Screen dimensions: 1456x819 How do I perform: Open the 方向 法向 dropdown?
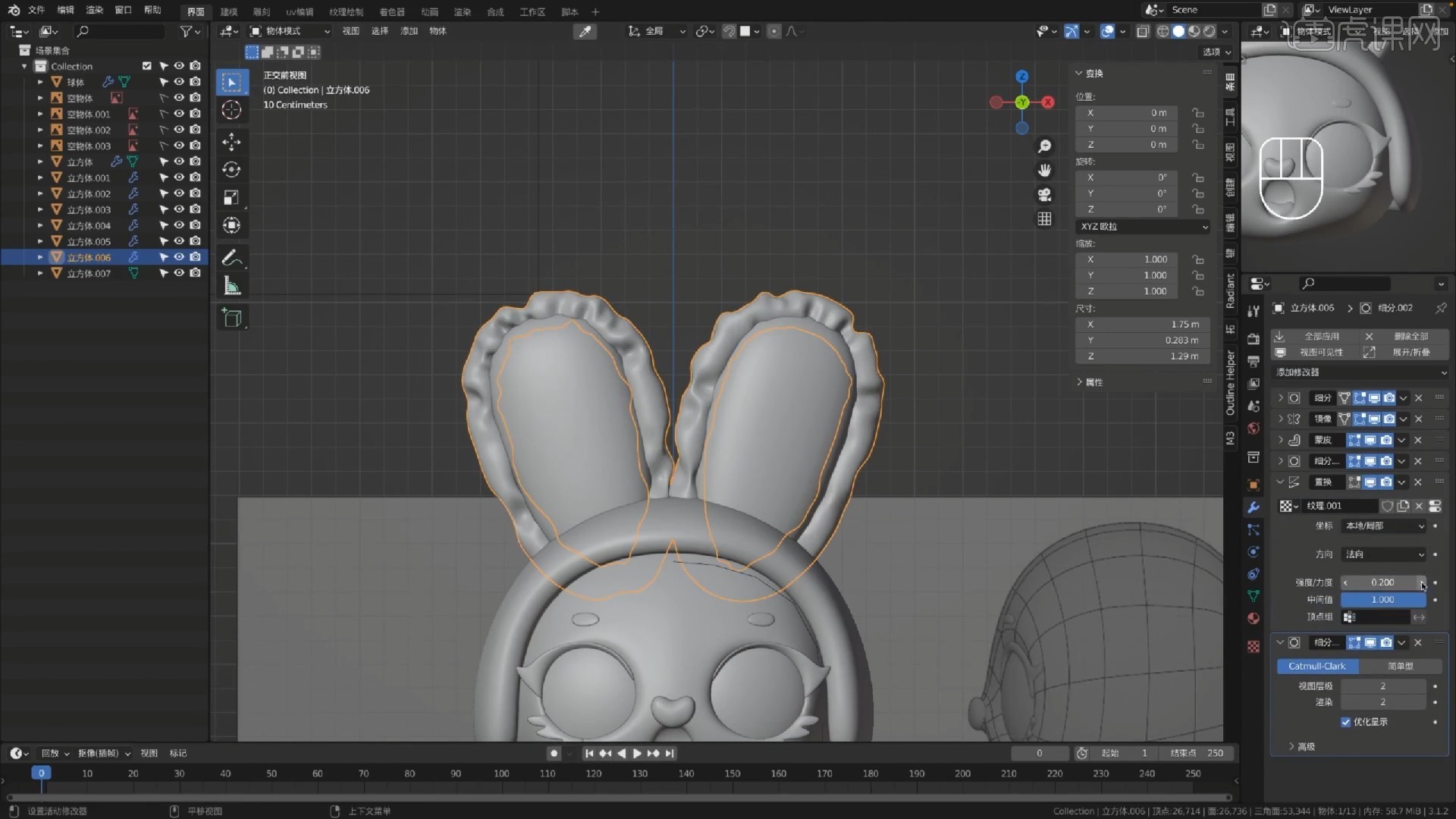[1384, 554]
